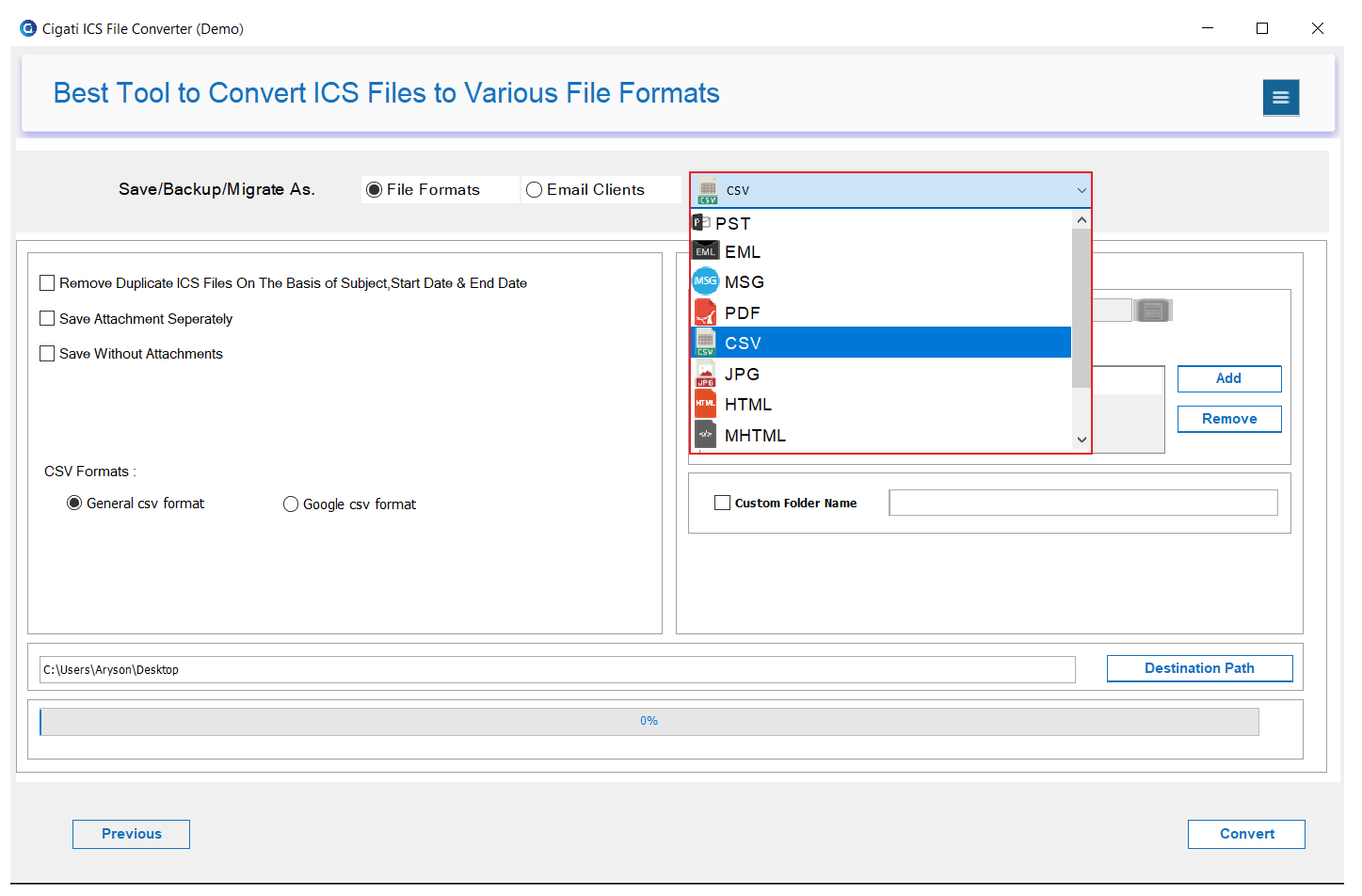
Task: Enable the Custom Folder Name checkbox
Action: (722, 503)
